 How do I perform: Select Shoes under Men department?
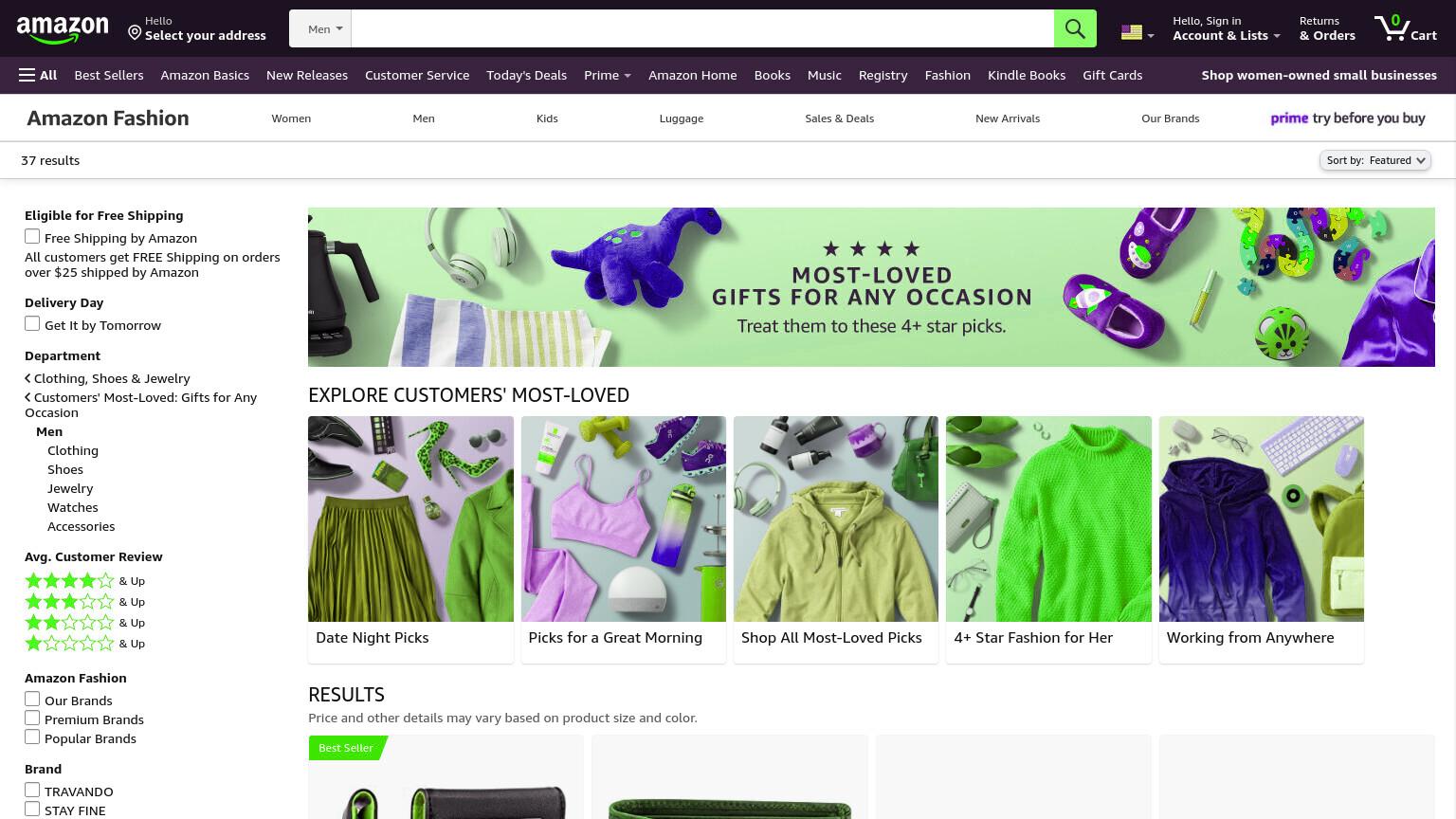point(65,469)
